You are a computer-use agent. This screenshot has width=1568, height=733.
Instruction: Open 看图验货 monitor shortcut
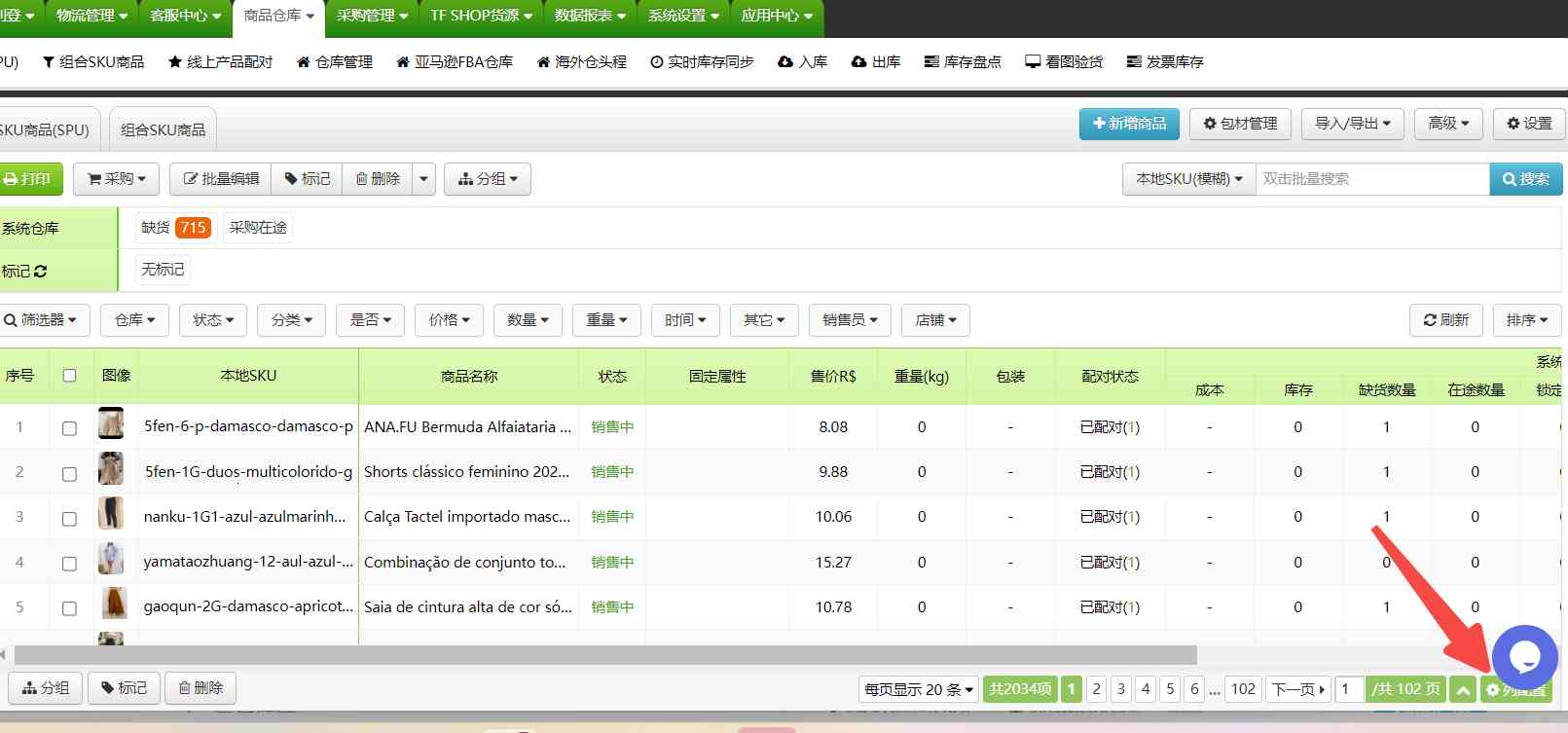click(x=1064, y=61)
